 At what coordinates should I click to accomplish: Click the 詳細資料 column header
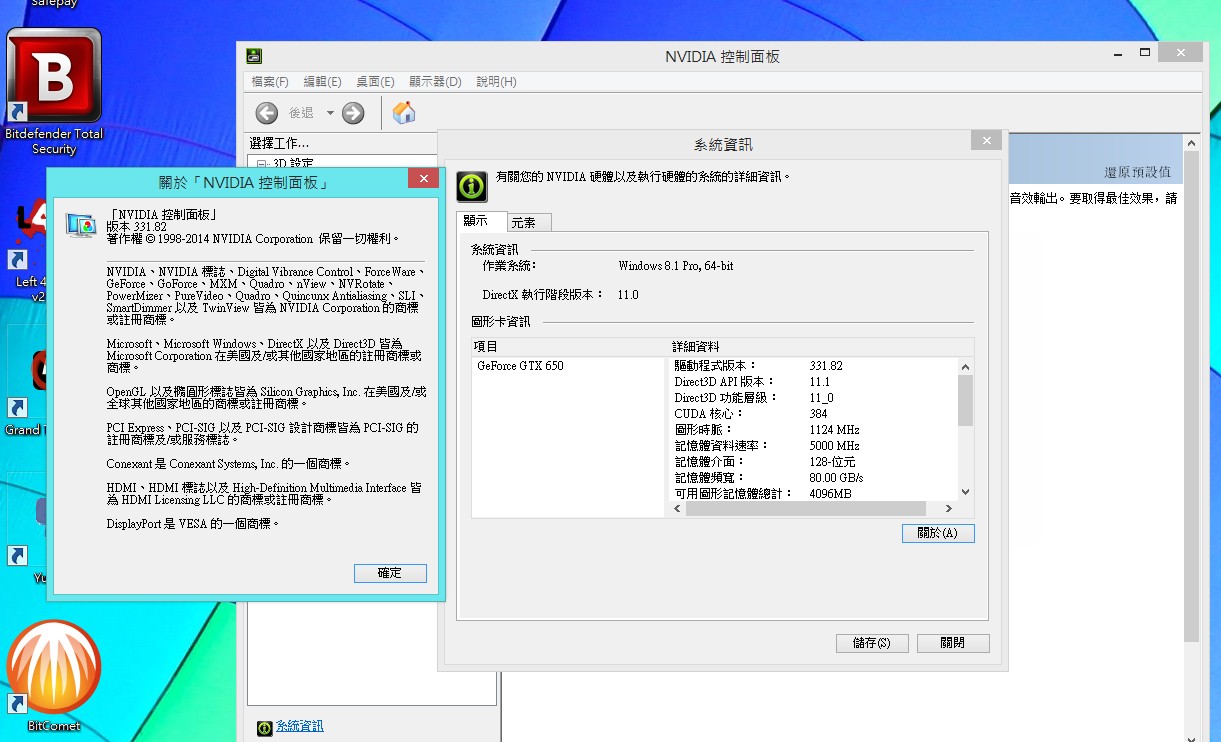(x=821, y=346)
